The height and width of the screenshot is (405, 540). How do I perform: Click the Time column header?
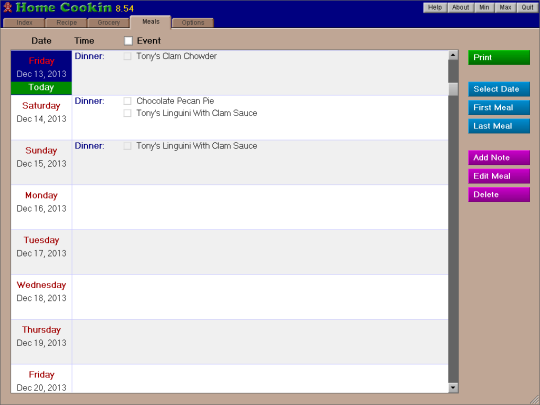(x=84, y=41)
